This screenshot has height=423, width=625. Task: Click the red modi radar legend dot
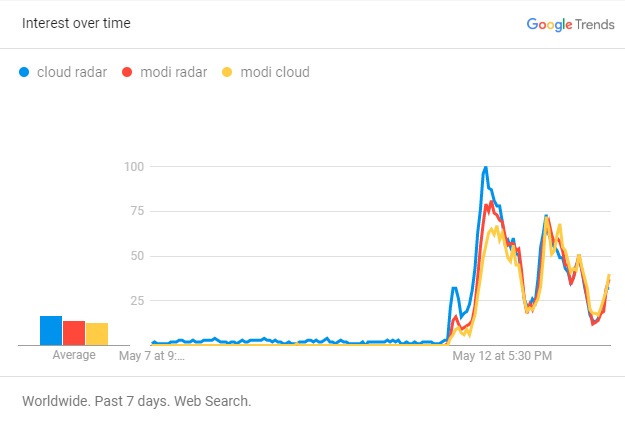click(127, 72)
